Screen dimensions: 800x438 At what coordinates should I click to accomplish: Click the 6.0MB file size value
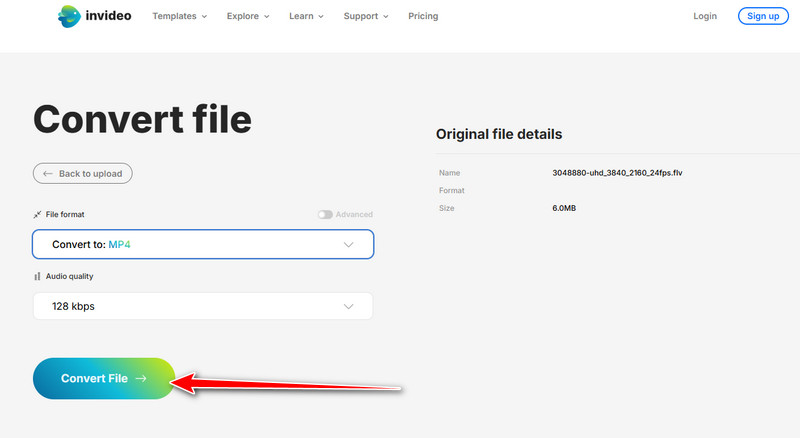click(564, 208)
